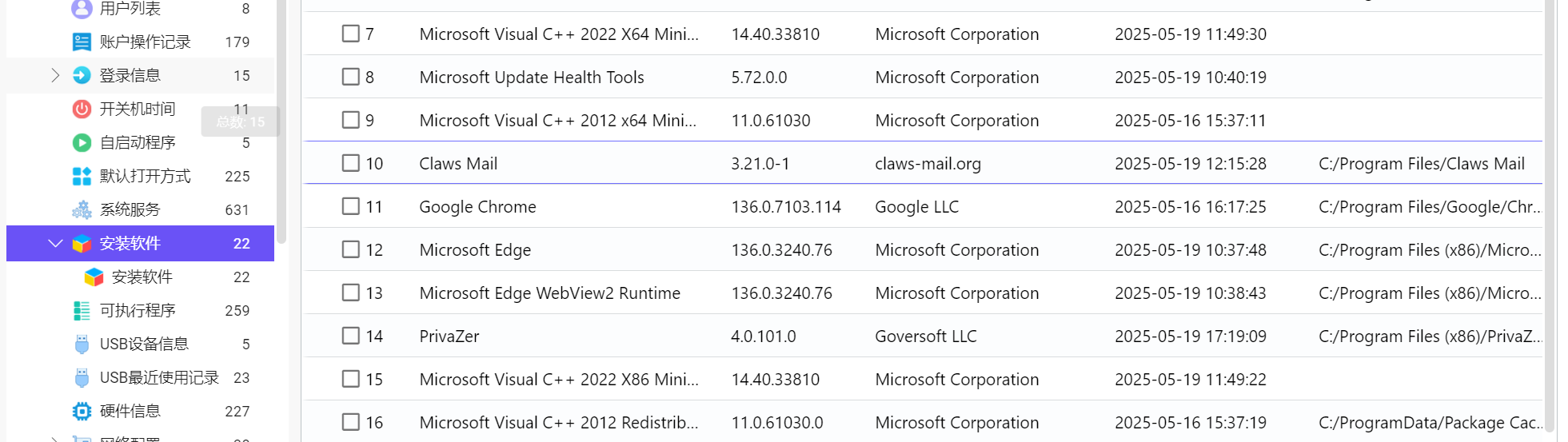Tick the checkbox for row 10 Claws Mail
The height and width of the screenshot is (442, 1568).
pos(350,163)
